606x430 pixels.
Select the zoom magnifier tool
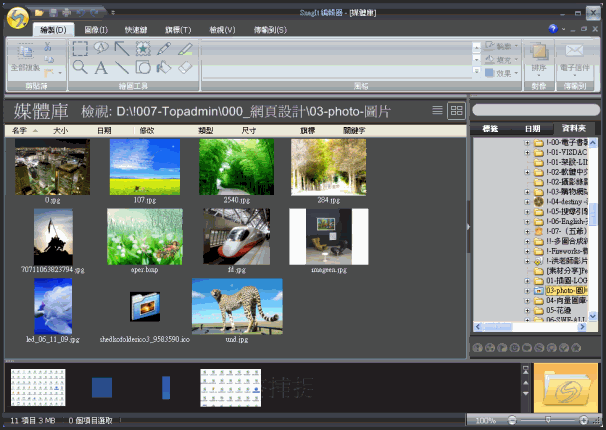click(80, 68)
